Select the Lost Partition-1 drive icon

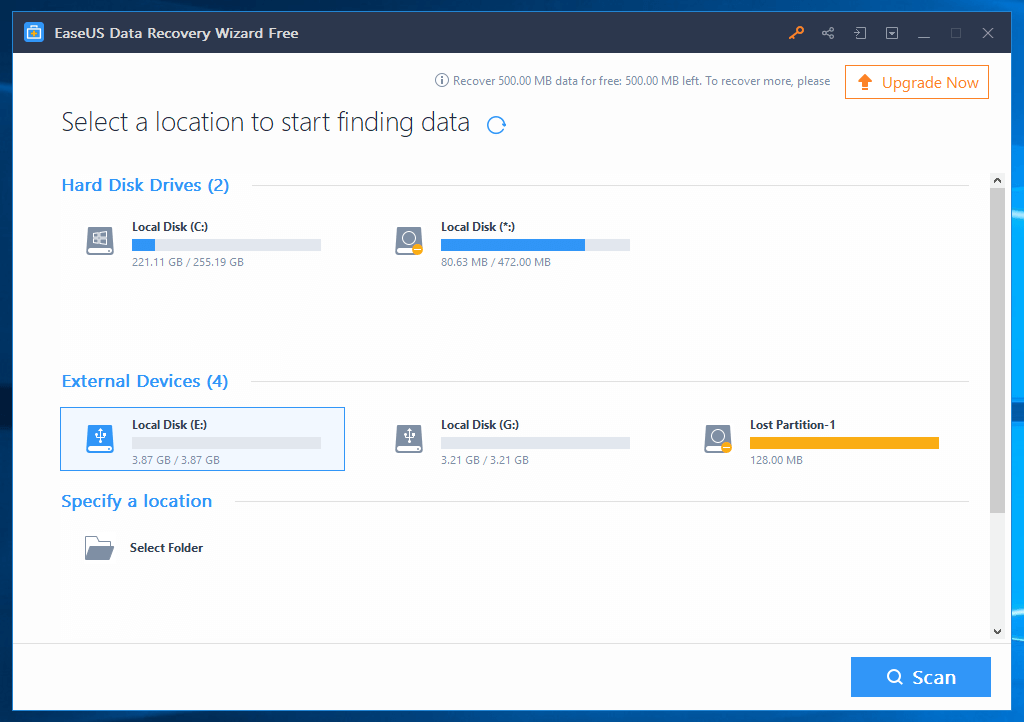click(x=717, y=438)
